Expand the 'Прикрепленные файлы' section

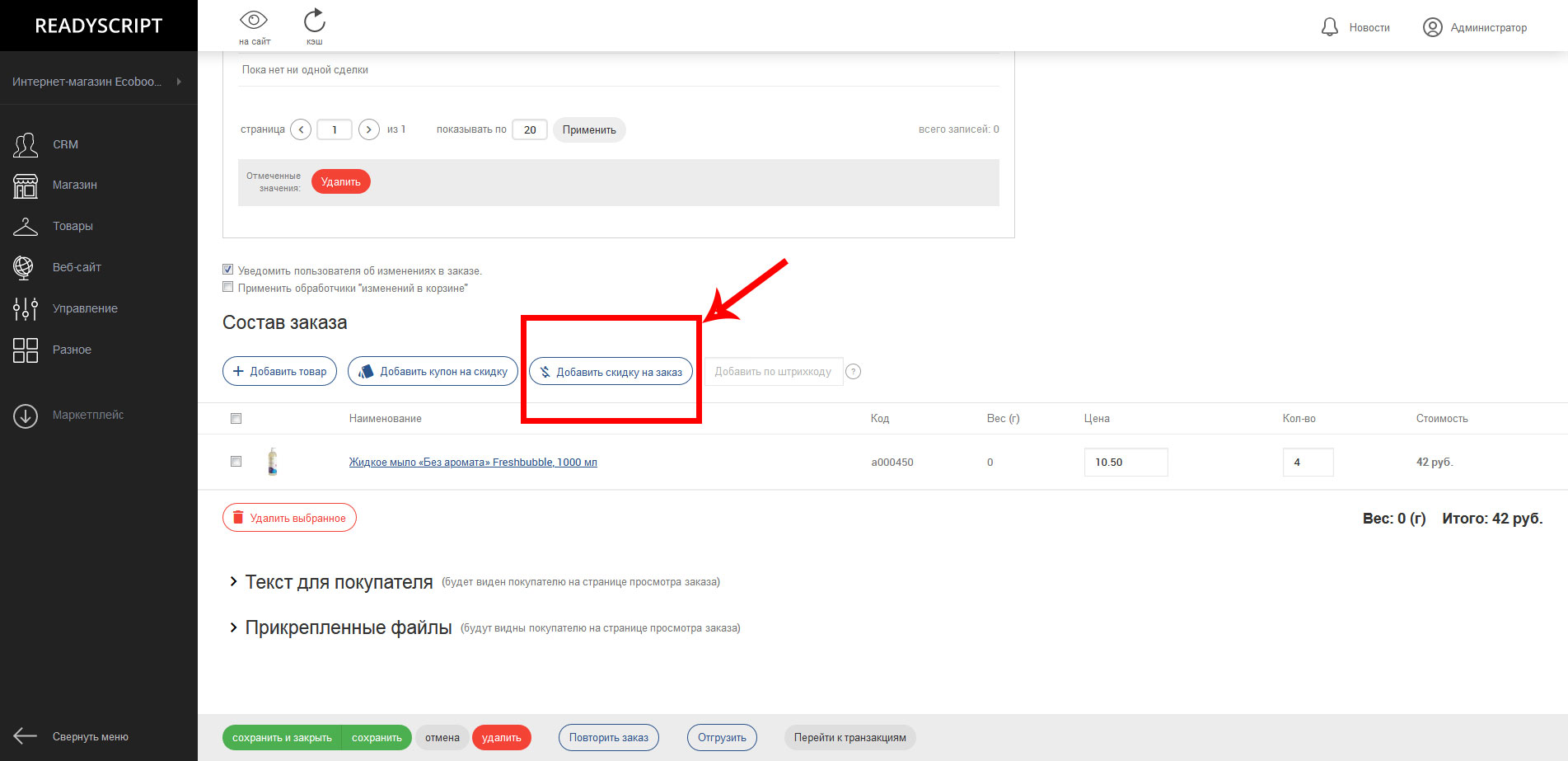coord(233,627)
